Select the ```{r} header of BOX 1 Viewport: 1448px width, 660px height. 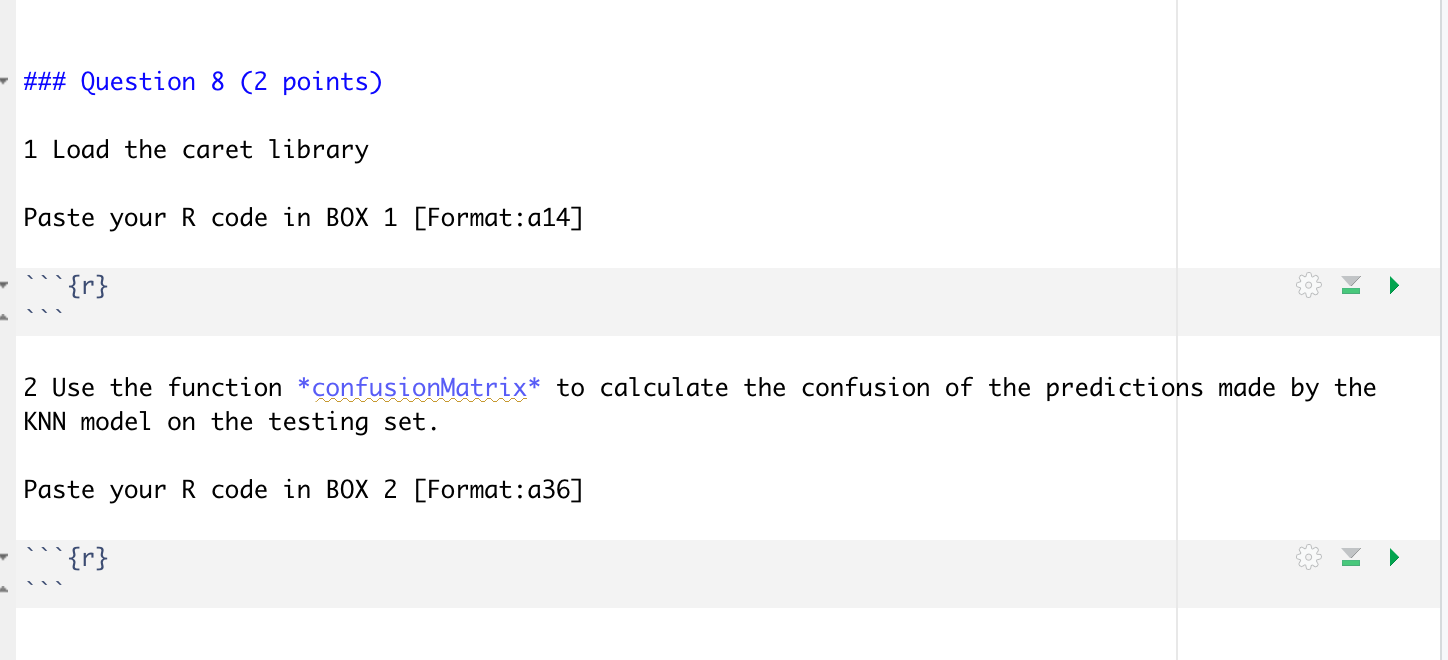[x=65, y=285]
